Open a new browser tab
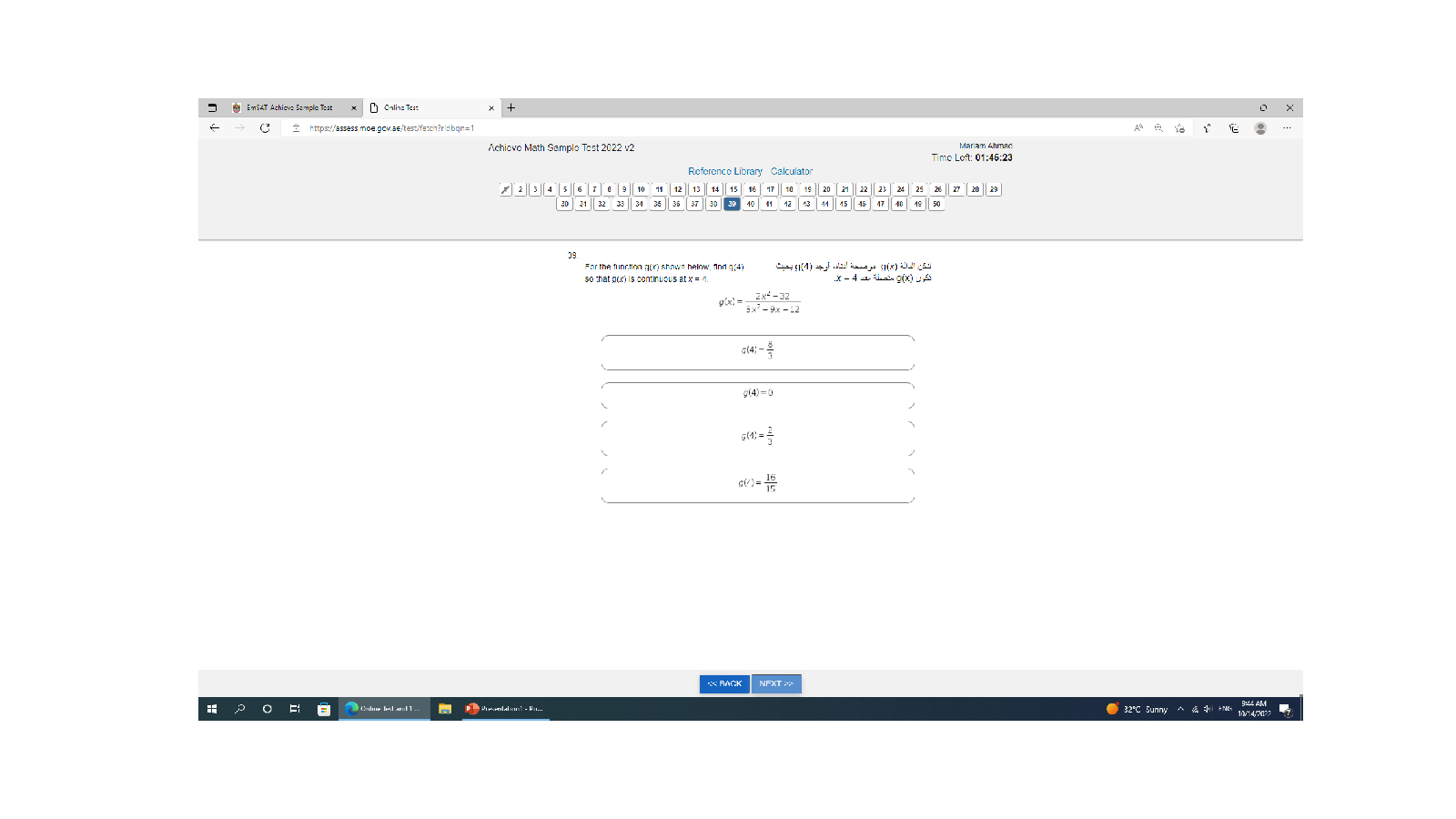 pyautogui.click(x=511, y=107)
